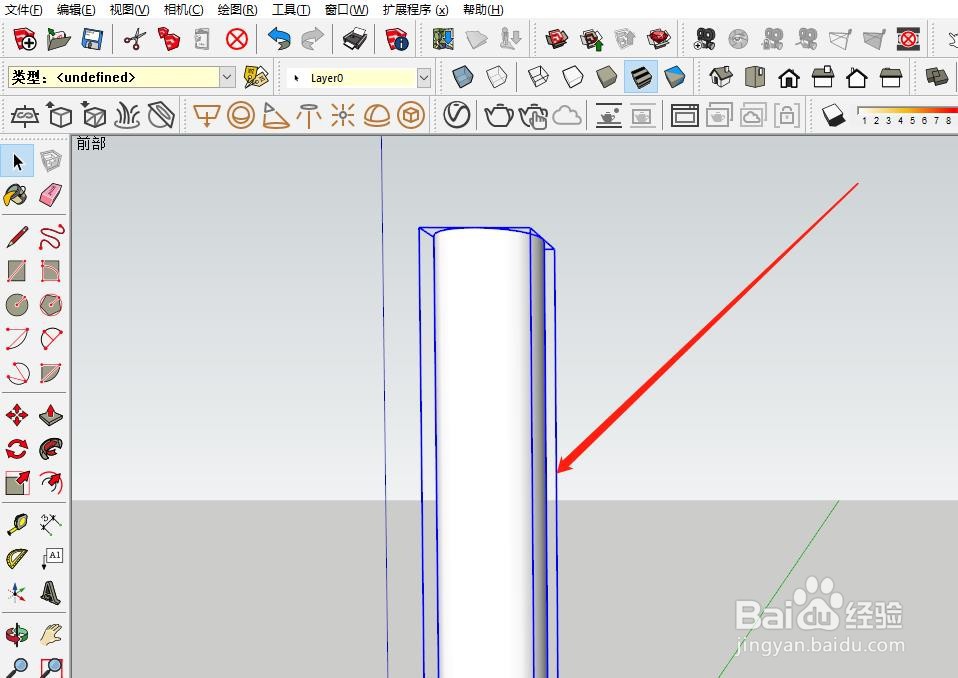This screenshot has width=958, height=678.
Task: Select the Dimension tool
Action: click(x=51, y=523)
